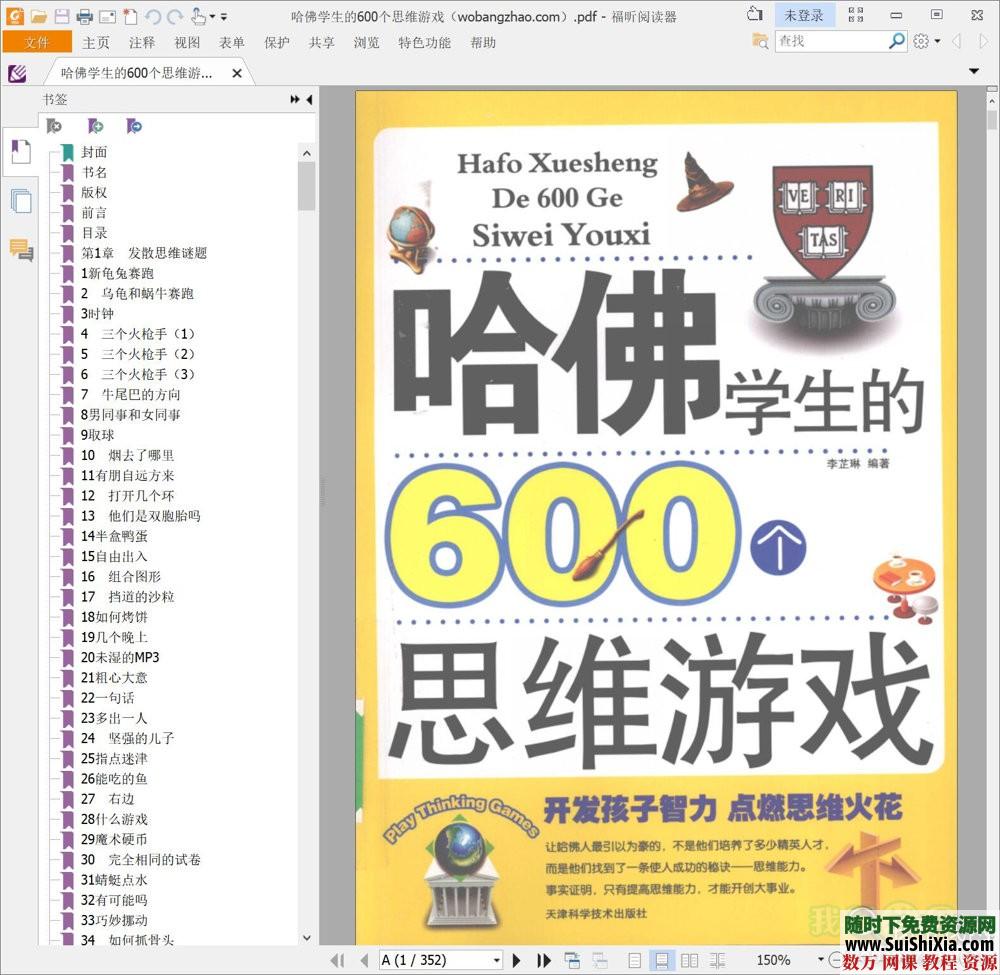Open bookmark 7 牛尾巴的方向

[x=131, y=394]
